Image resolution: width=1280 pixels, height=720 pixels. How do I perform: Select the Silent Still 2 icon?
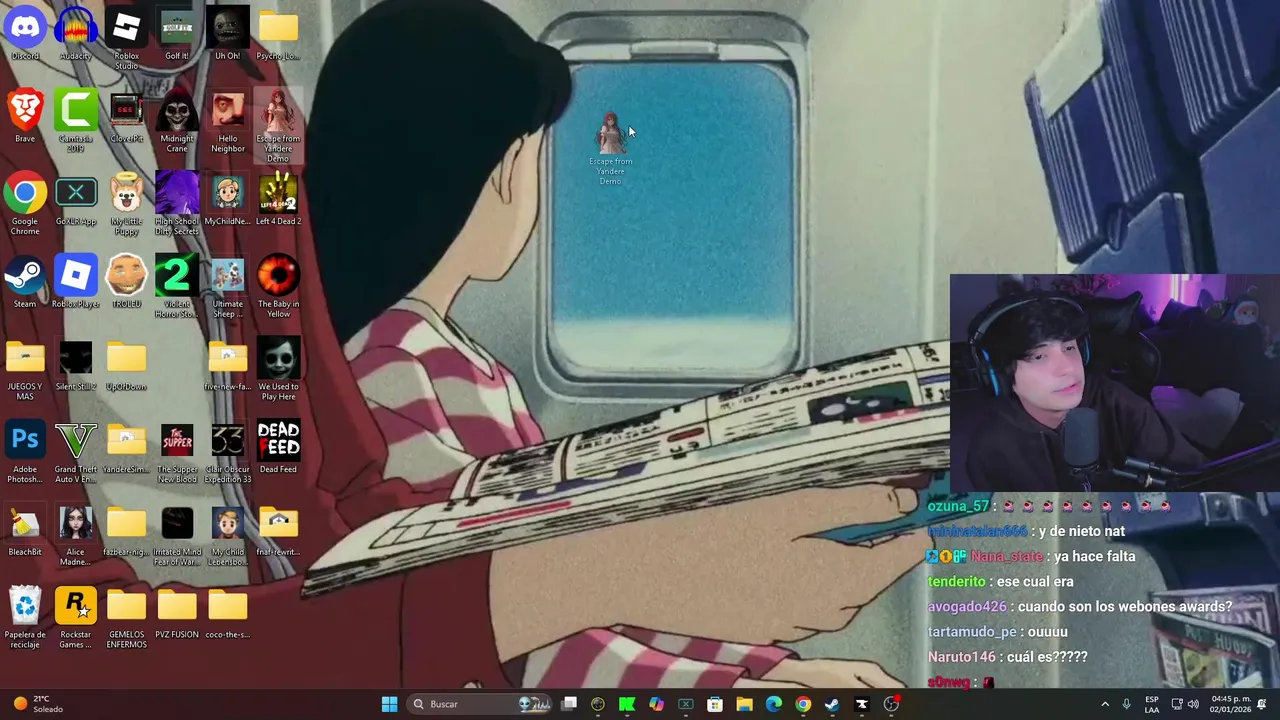[76, 365]
